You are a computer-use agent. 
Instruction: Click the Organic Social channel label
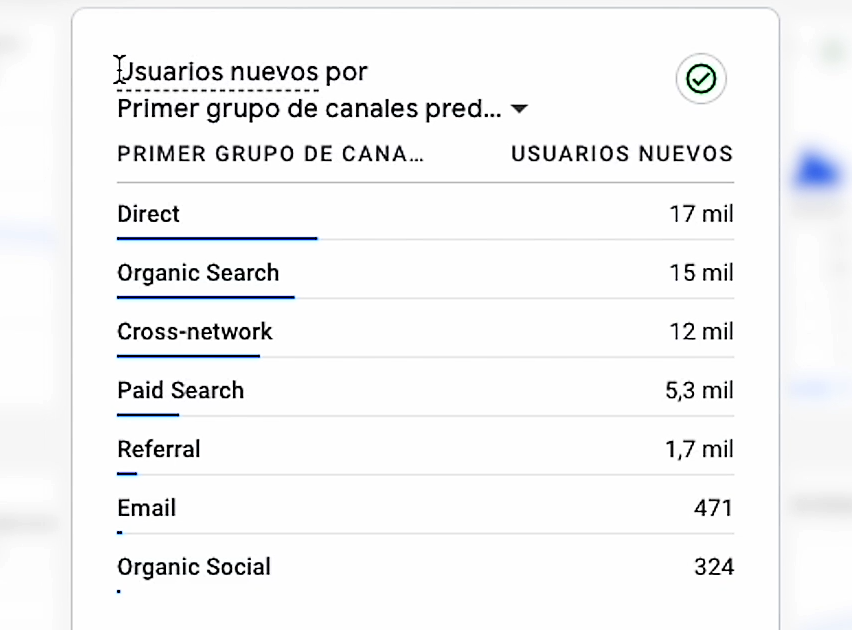194,567
